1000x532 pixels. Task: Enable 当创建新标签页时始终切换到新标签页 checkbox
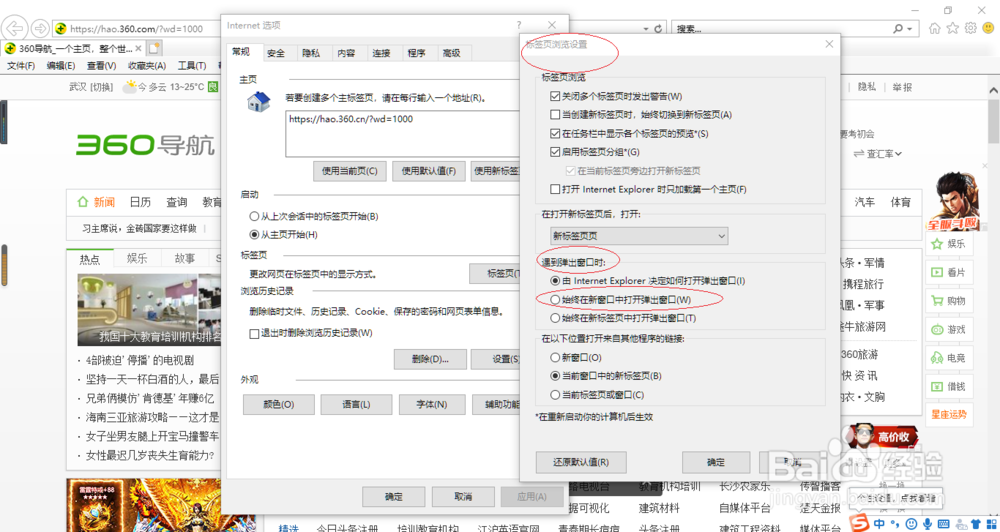(x=554, y=115)
